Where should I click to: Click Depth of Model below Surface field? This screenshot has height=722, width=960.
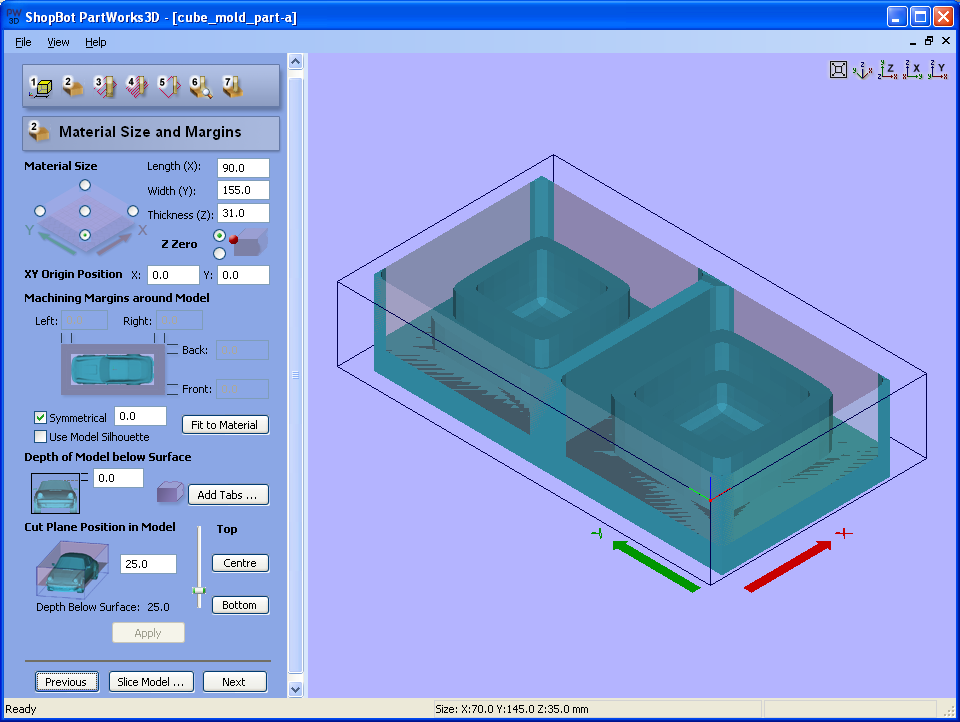[118, 478]
